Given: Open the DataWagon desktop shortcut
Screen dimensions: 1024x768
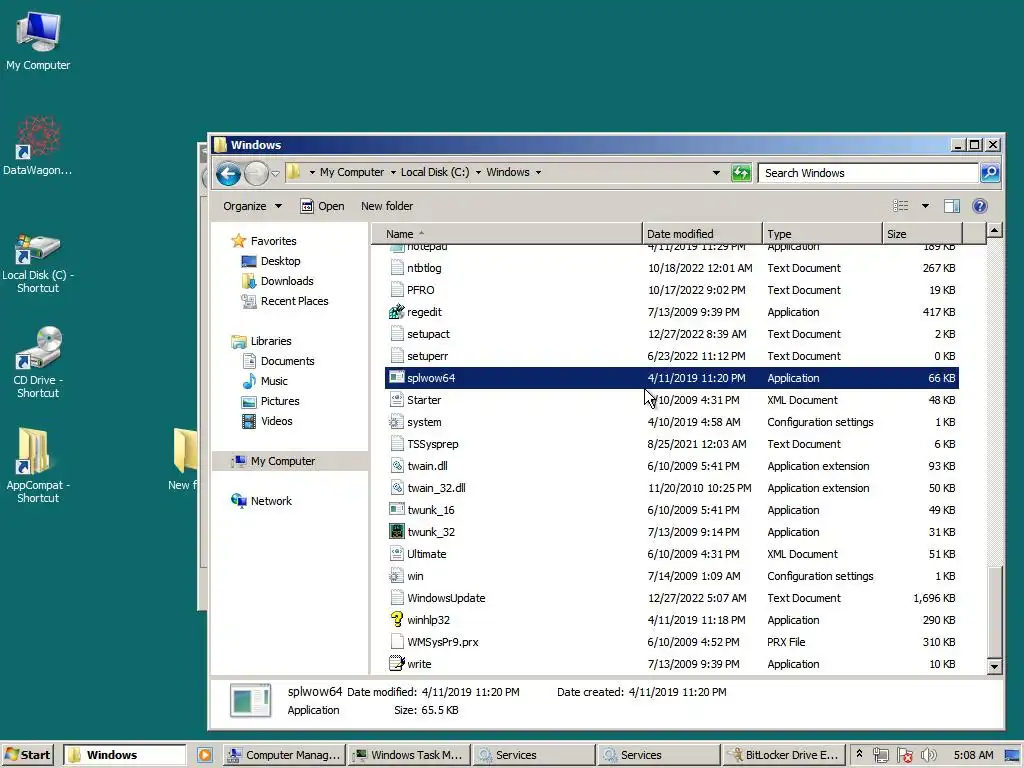Looking at the screenshot, I should (38, 146).
